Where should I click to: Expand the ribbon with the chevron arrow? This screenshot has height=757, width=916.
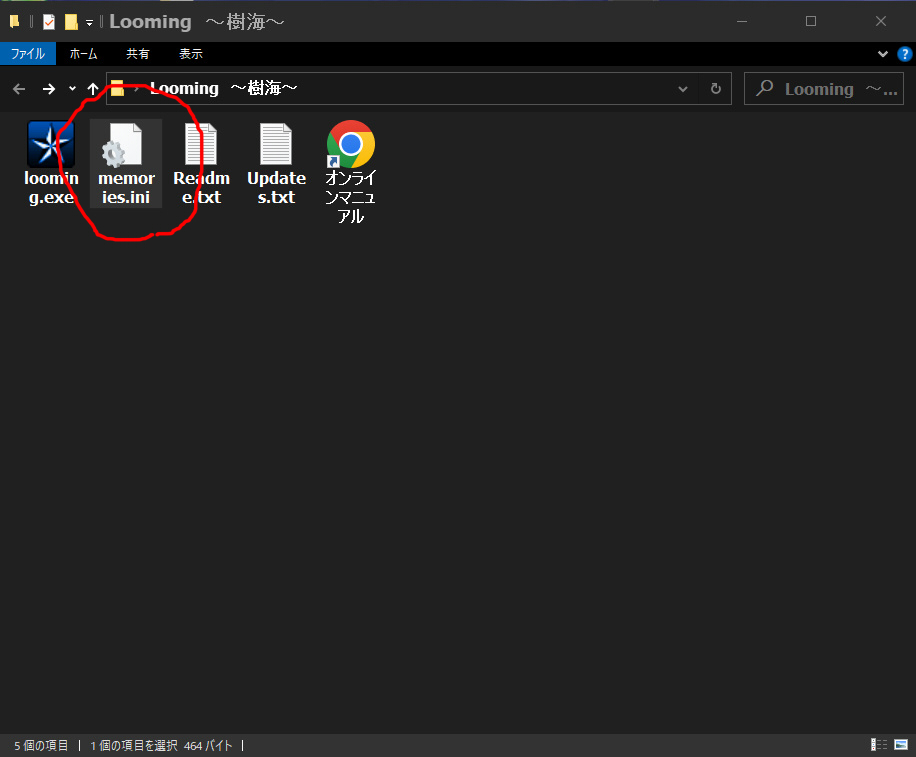pyautogui.click(x=882, y=54)
